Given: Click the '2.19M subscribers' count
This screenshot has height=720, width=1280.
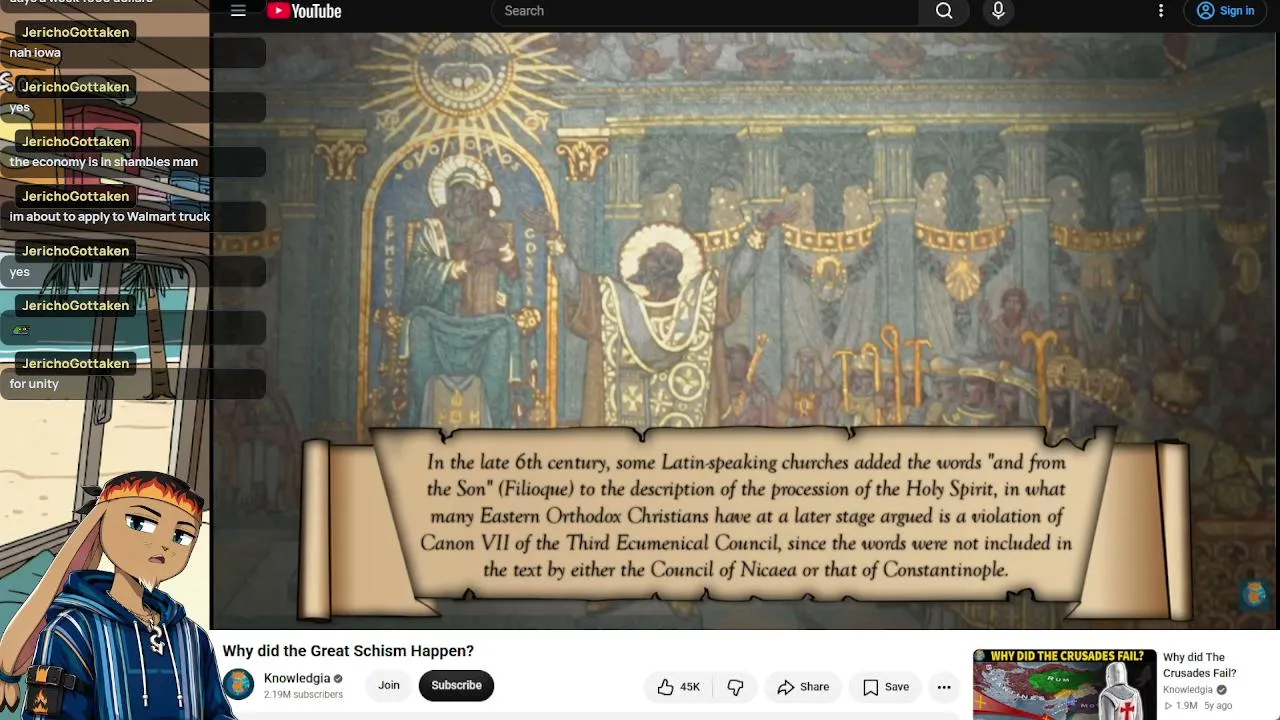Looking at the screenshot, I should coord(303,695).
